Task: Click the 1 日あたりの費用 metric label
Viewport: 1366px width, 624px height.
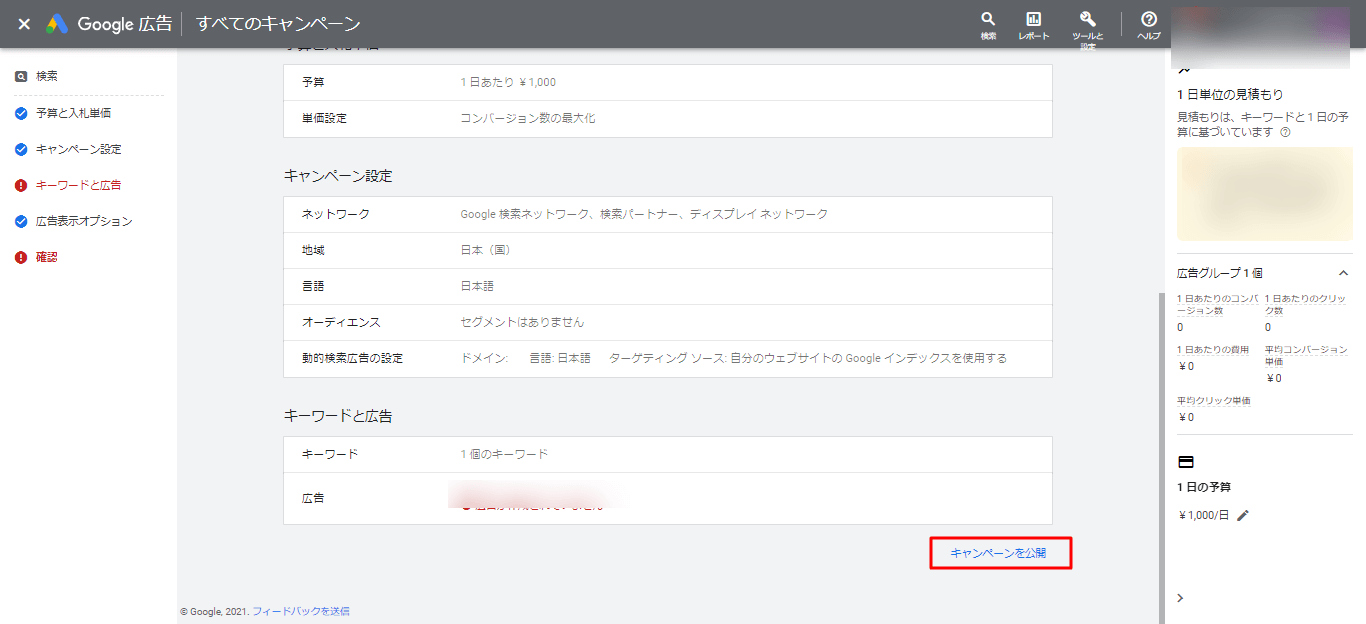Action: point(1213,350)
